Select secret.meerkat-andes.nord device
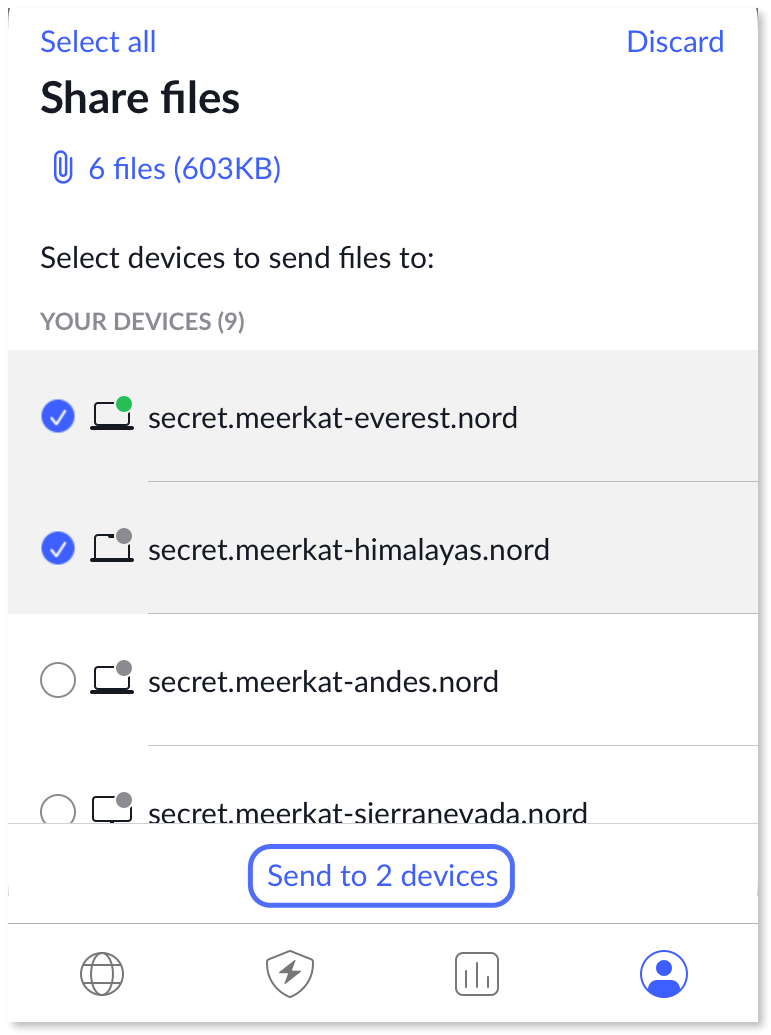This screenshot has width=771, height=1035. pos(57,680)
